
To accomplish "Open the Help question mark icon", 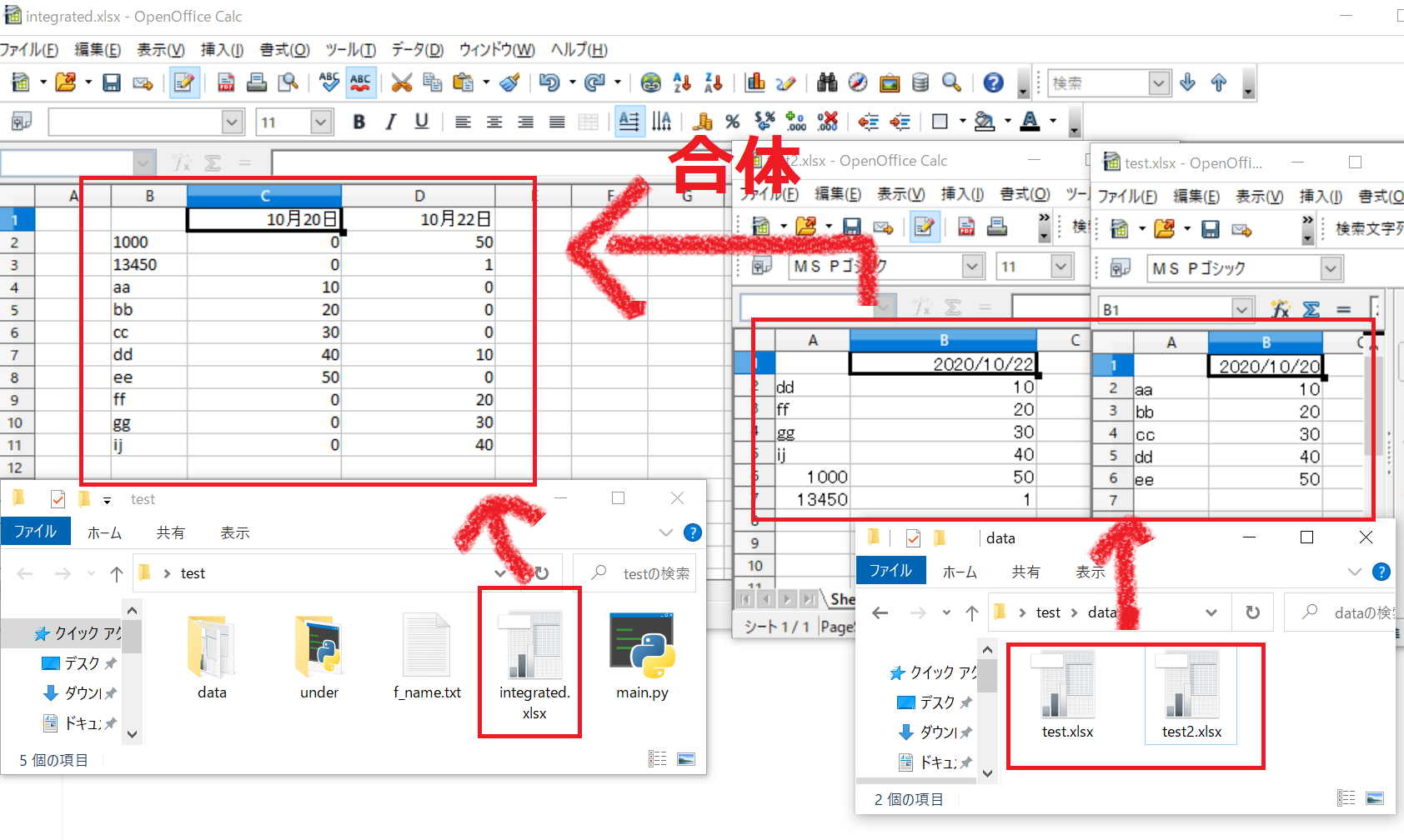I will point(993,82).
